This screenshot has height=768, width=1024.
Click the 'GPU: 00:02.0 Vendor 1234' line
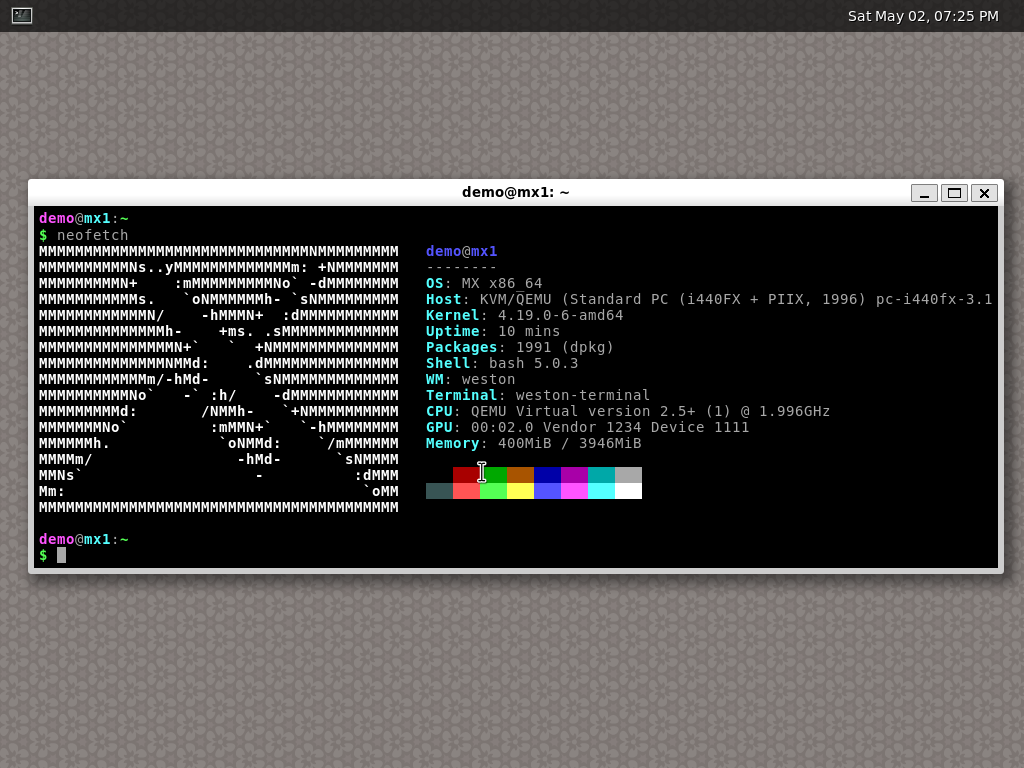click(x=588, y=427)
